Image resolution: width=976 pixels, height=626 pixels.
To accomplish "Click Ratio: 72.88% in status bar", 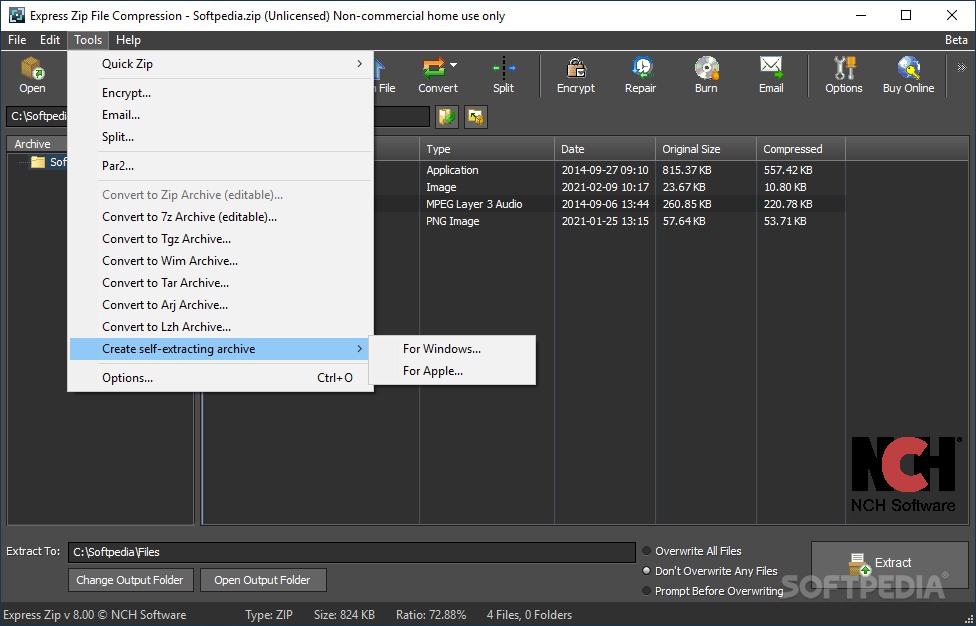I will (x=431, y=615).
